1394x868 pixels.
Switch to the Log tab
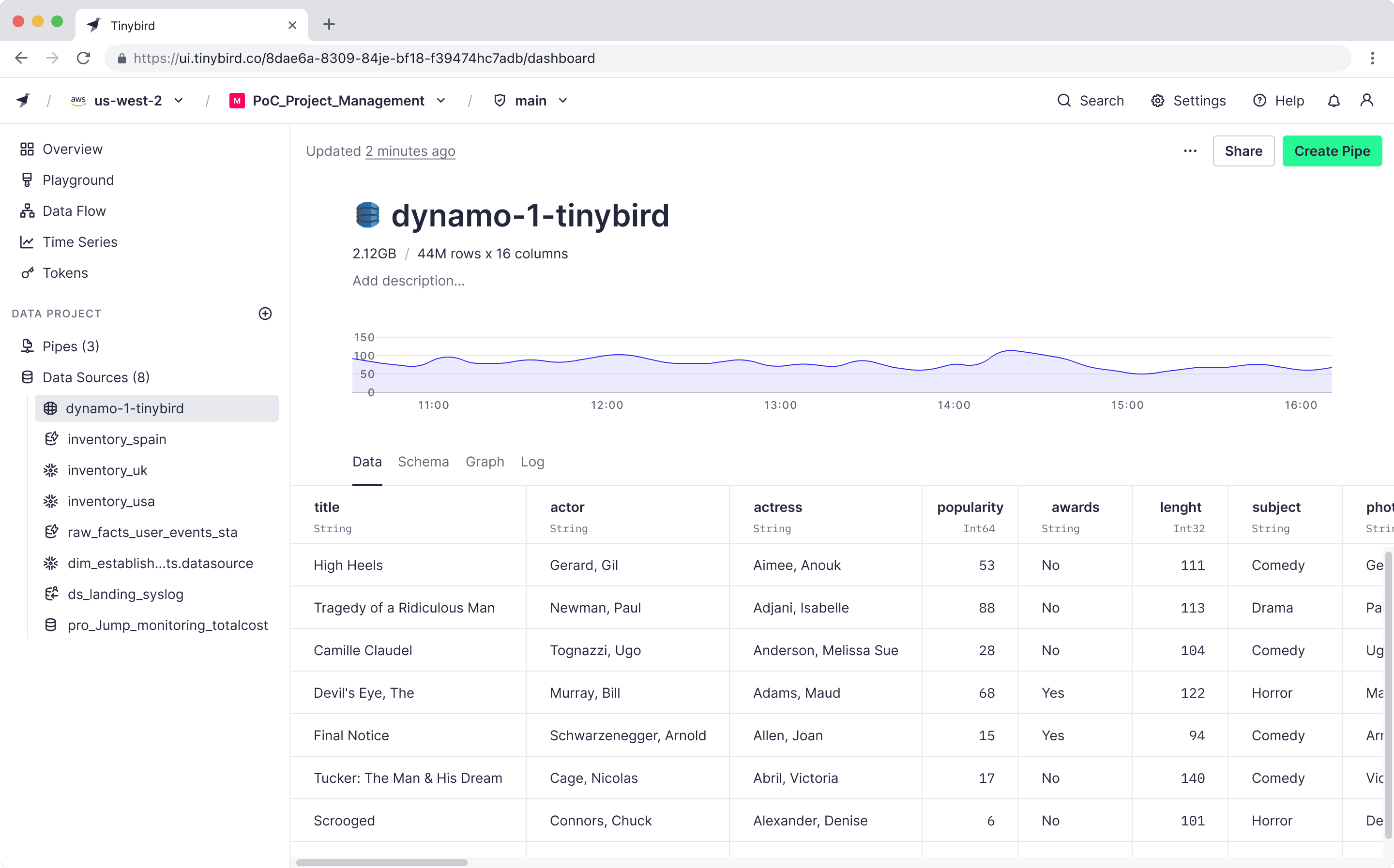(532, 462)
